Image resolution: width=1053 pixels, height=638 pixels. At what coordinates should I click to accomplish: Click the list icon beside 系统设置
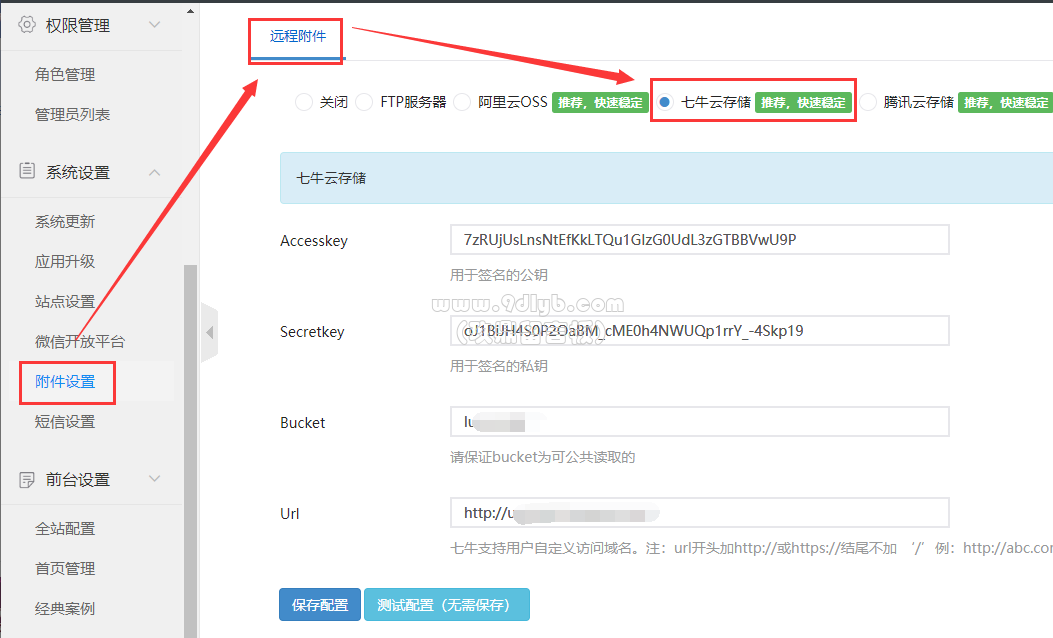[x=27, y=171]
